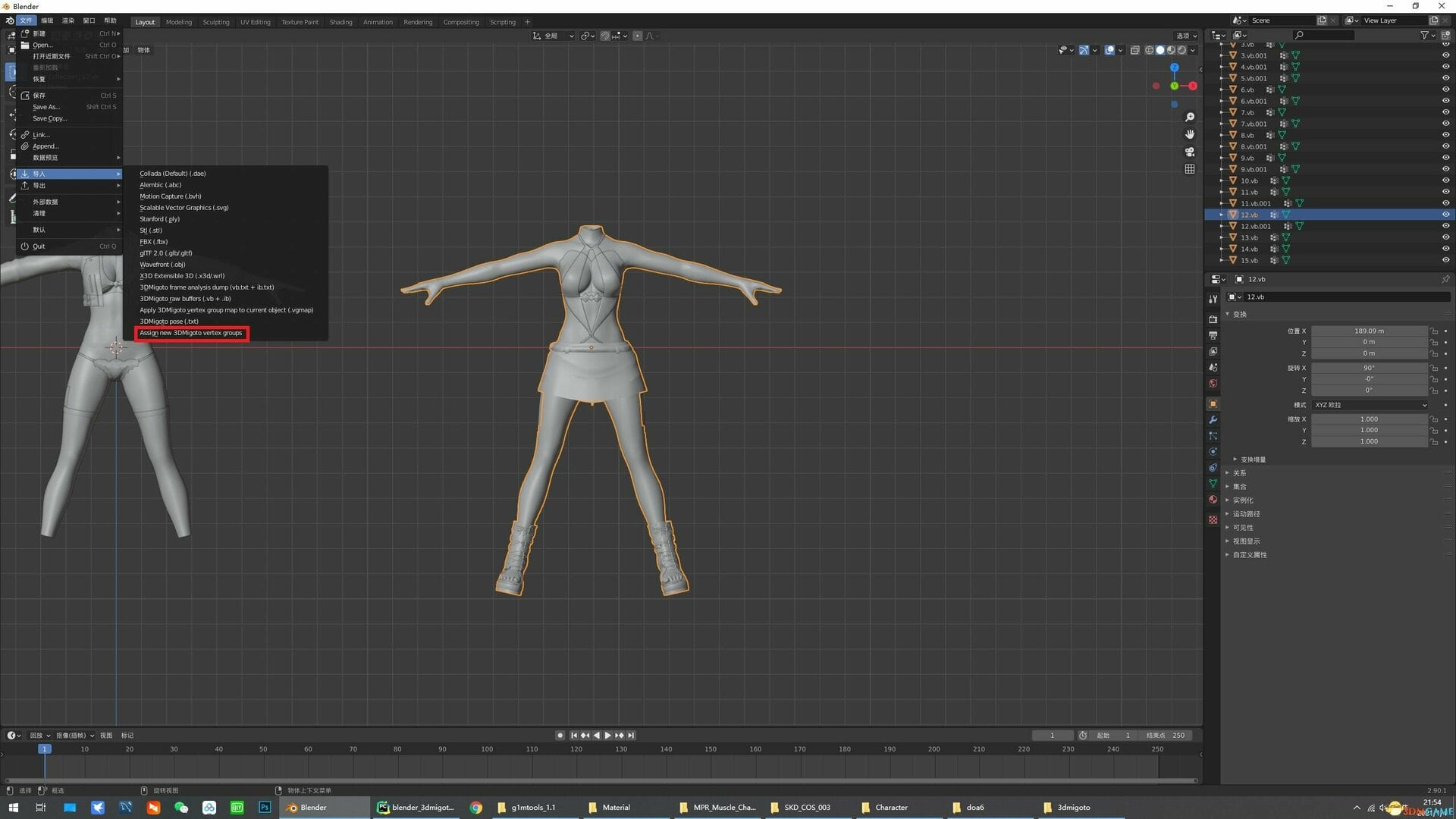Lock the location X value
Viewport: 1456px width, 819px height.
tap(1434, 331)
